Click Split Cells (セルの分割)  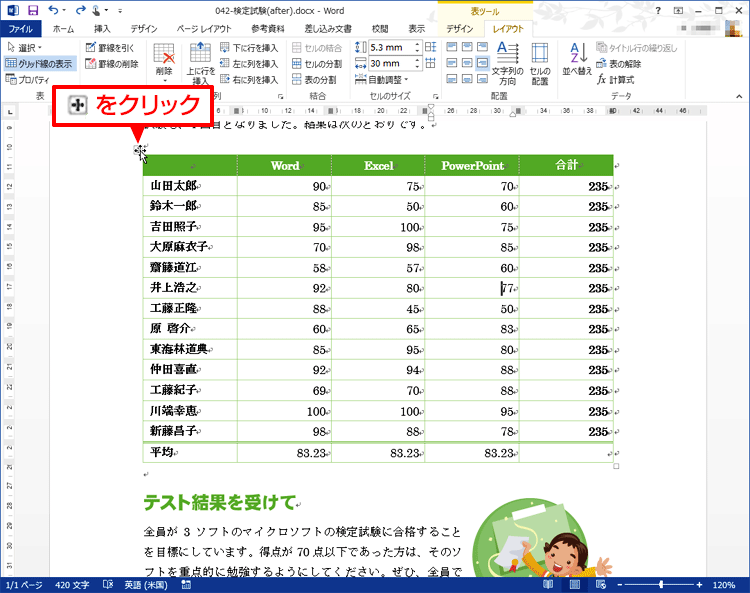(317, 64)
